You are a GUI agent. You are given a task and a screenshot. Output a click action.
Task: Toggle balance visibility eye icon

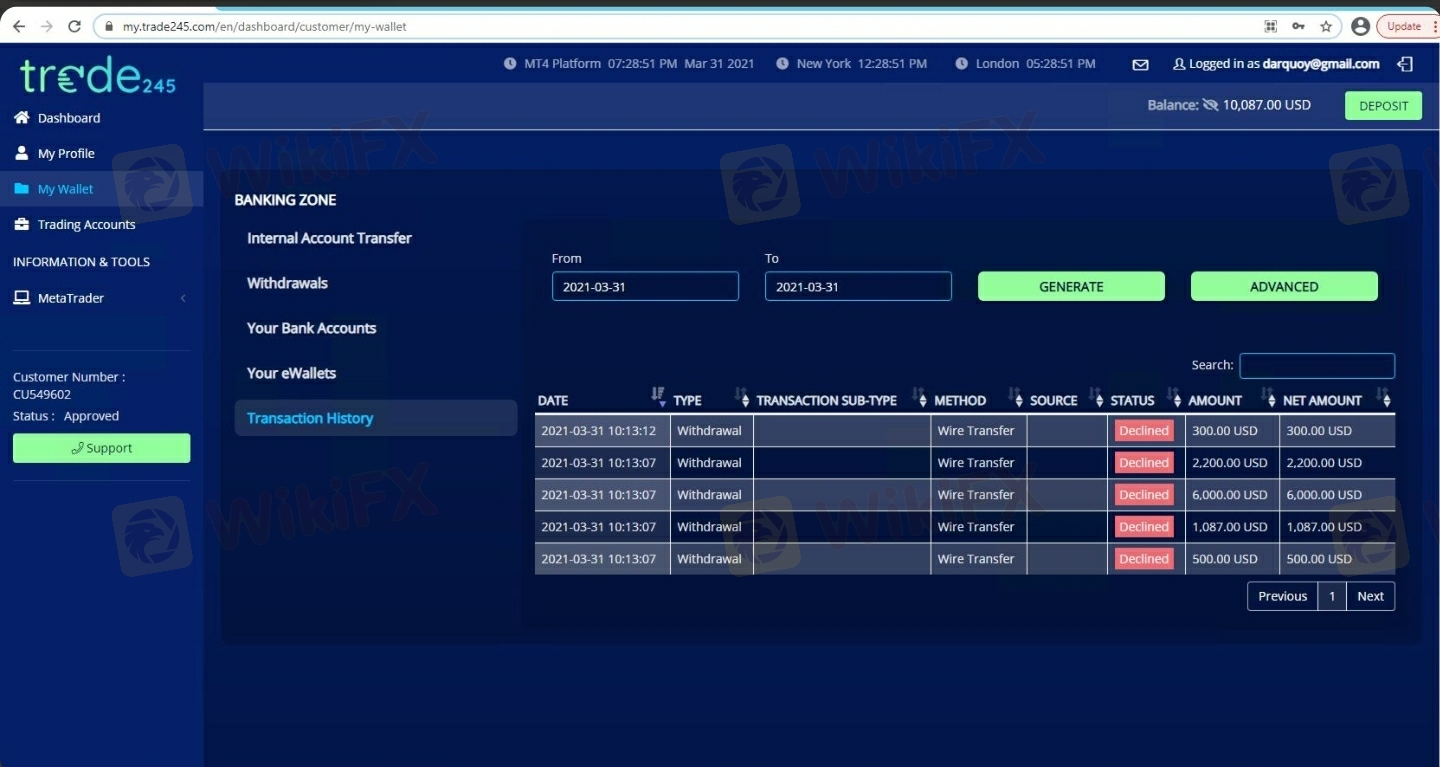tap(1210, 105)
